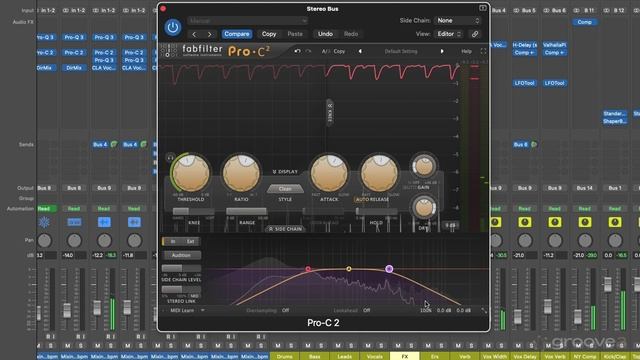Image resolution: width=640 pixels, height=360 pixels.
Task: Click FabFilter undo arrow icon
Action: (297, 51)
